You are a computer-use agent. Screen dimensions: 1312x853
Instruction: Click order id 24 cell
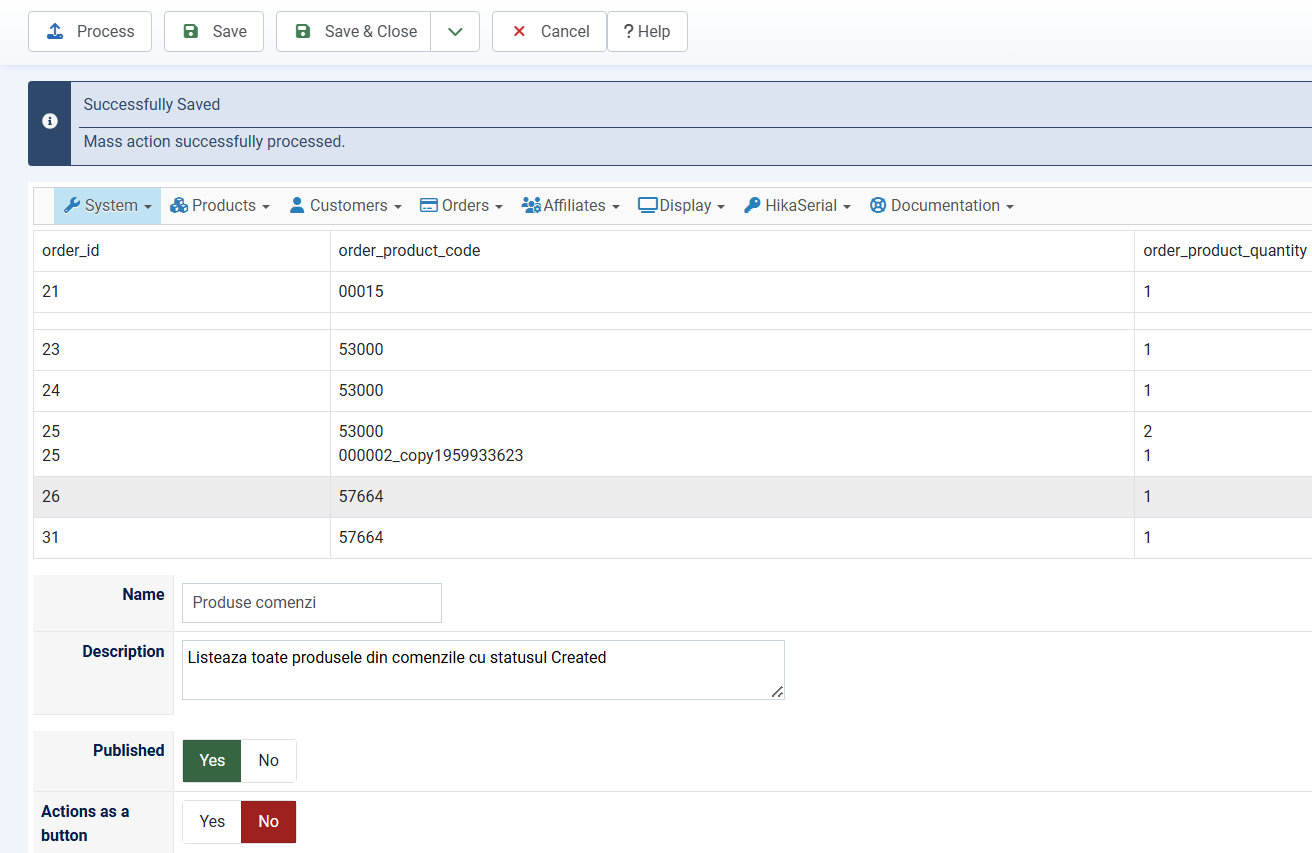point(182,390)
